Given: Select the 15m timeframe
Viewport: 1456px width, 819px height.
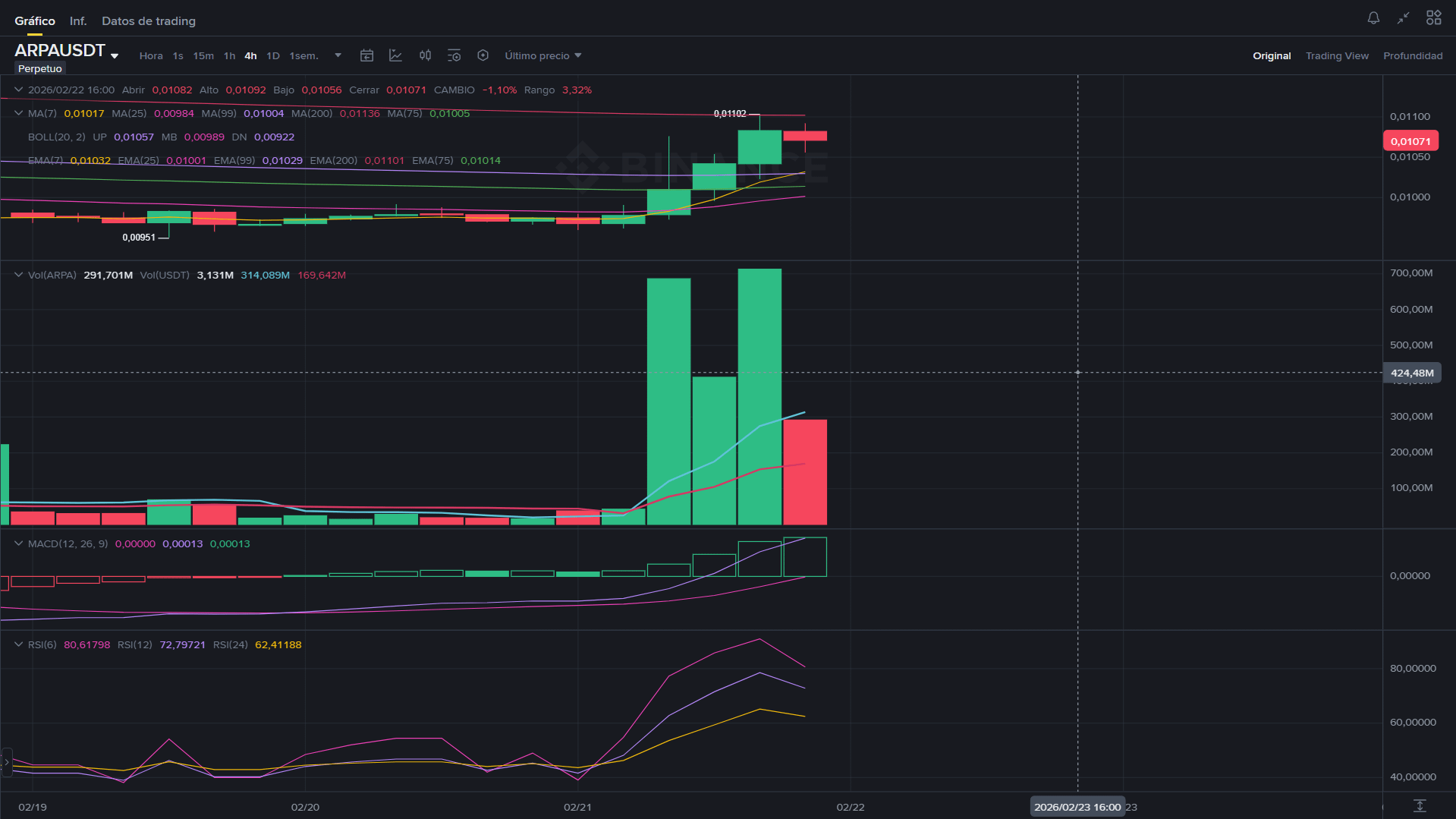Looking at the screenshot, I should click(203, 55).
